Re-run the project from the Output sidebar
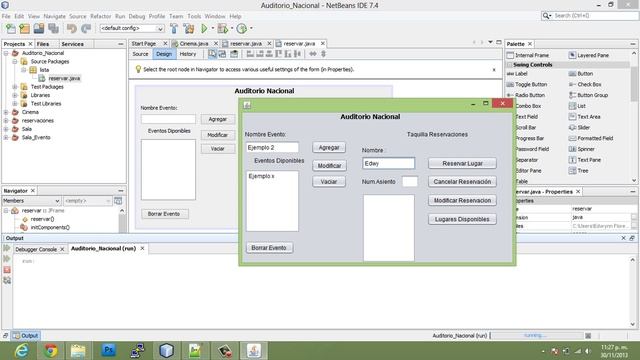Viewport: 640px width, 360px height. (7, 248)
